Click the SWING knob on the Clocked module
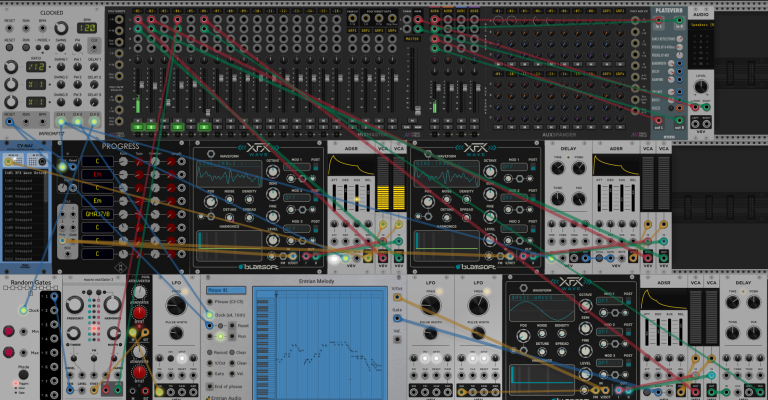Screen dimensions: 768x400 [x=61, y=47]
